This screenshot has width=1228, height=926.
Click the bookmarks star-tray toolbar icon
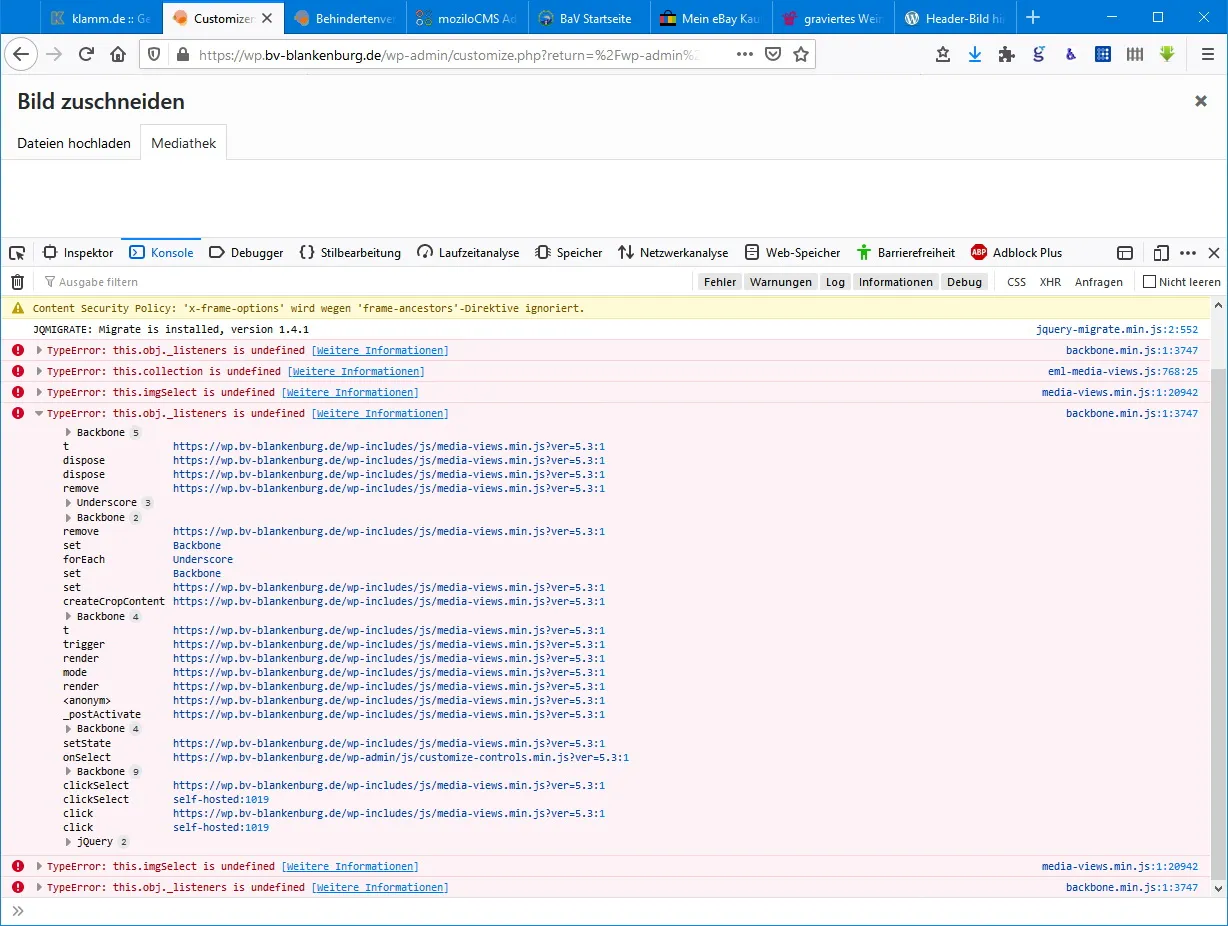coord(943,55)
